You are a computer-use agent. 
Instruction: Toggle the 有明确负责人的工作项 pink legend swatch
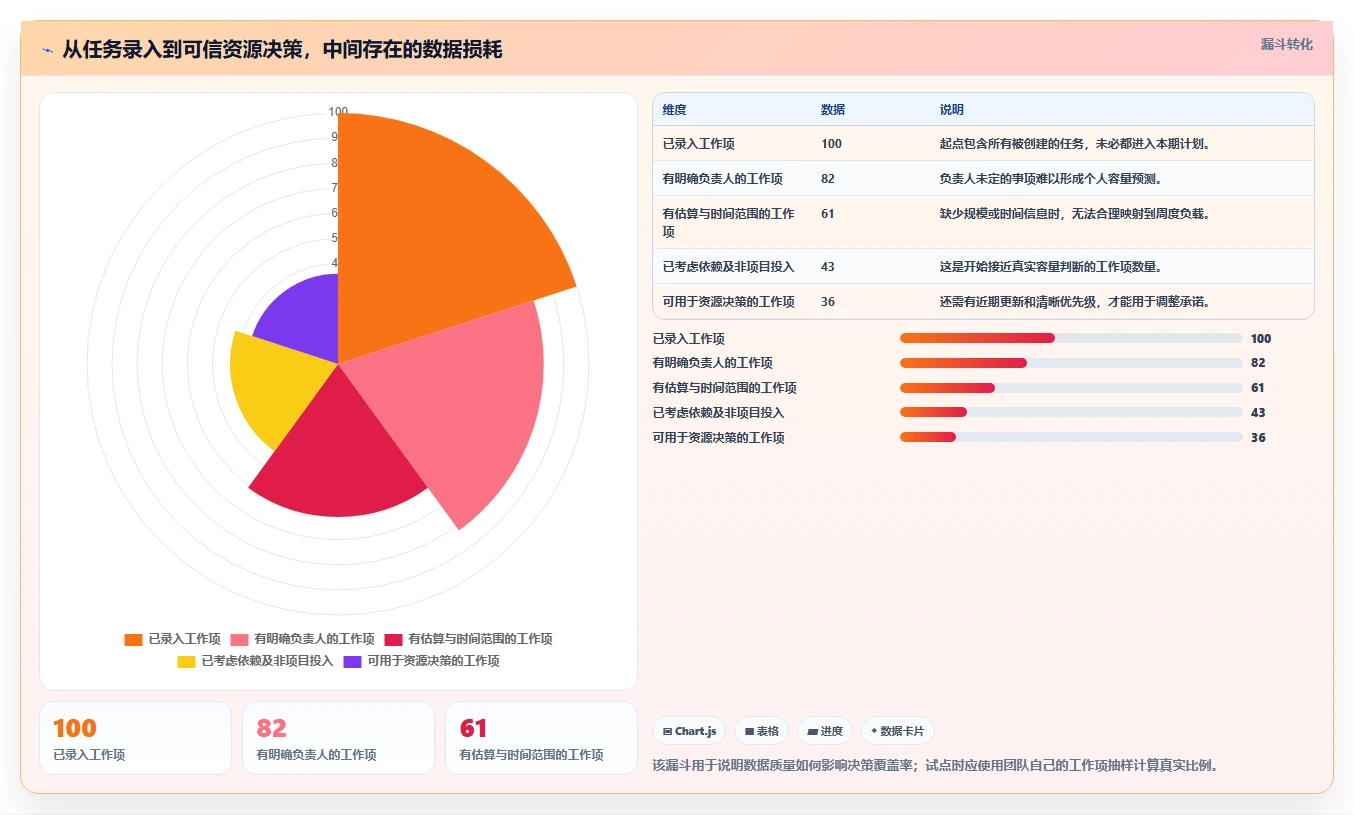(x=239, y=639)
